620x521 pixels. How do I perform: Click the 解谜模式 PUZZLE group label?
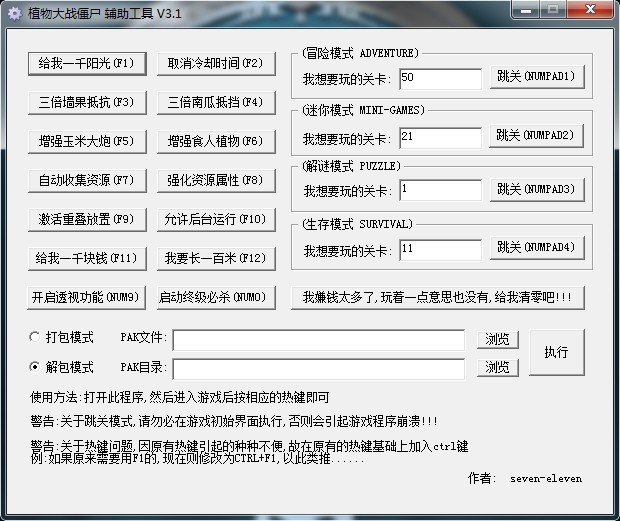[x=351, y=166]
